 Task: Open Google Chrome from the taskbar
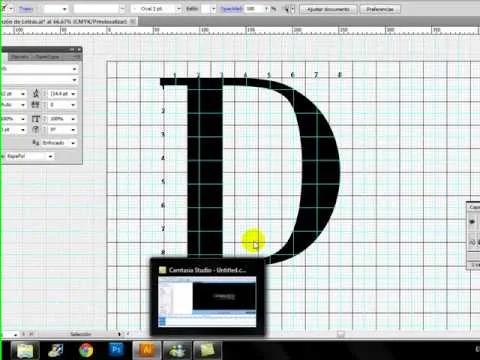point(86,350)
